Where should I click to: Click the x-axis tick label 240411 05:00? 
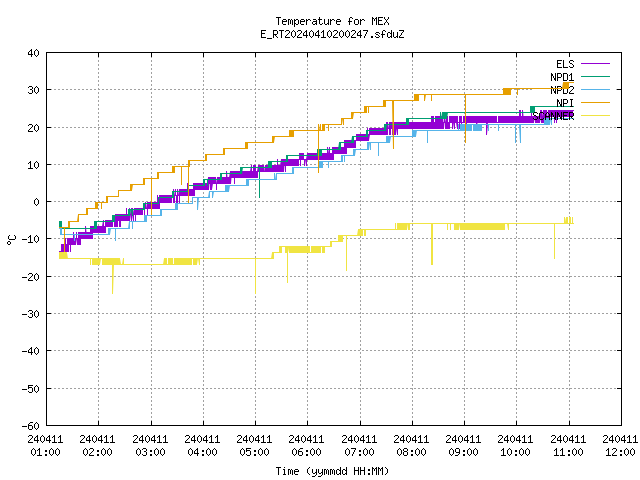(x=254, y=446)
